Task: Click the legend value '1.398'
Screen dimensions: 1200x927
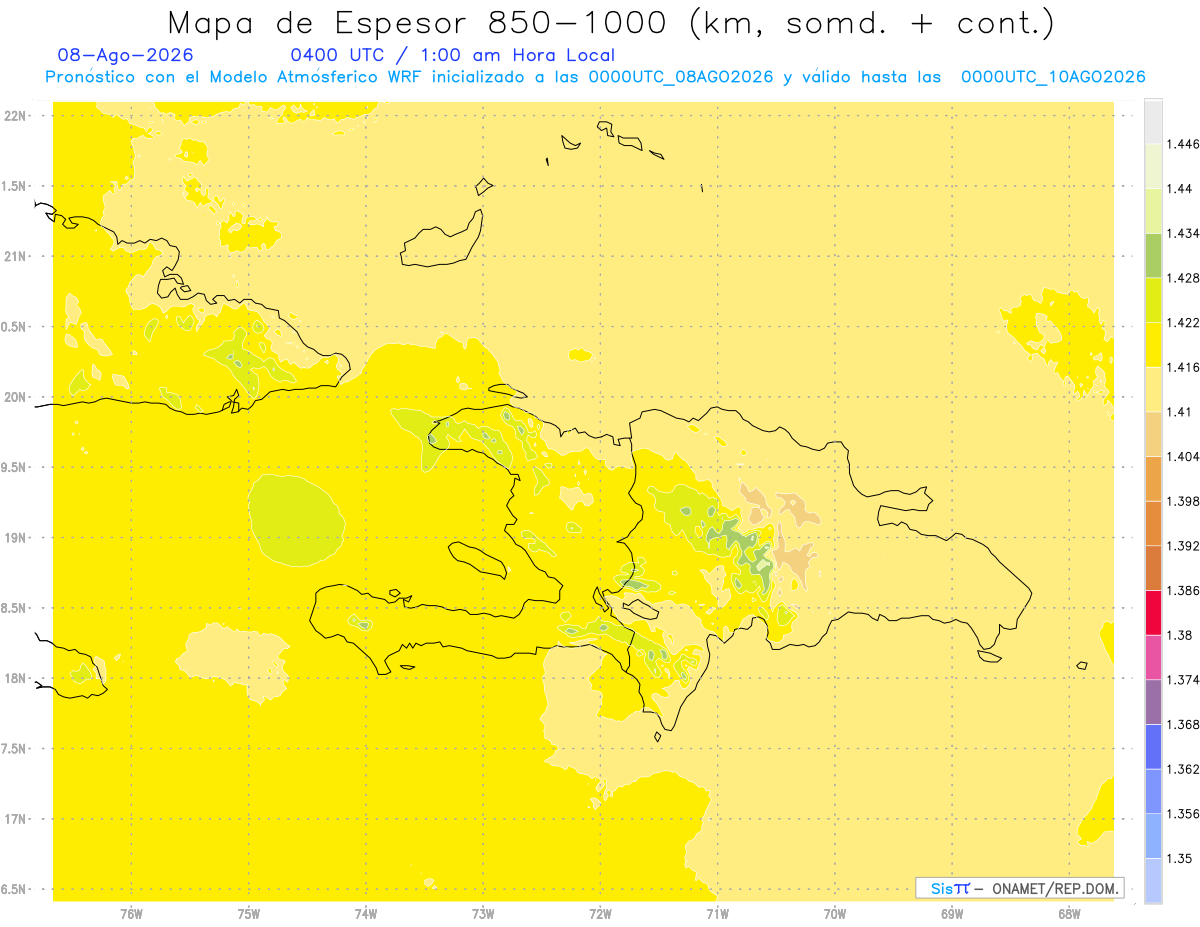Action: (x=1183, y=501)
